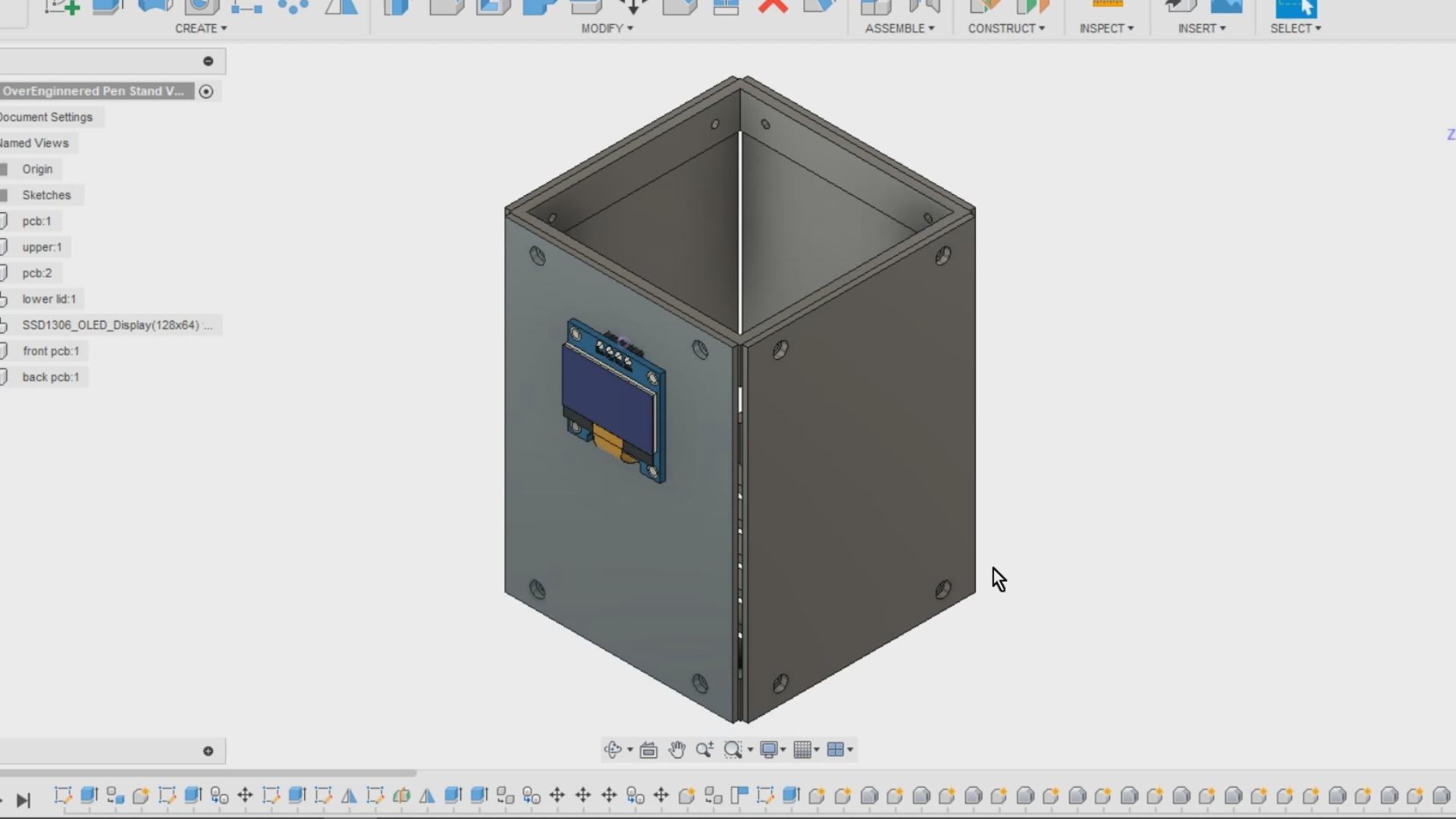Click timeline step-forward playback button

pyautogui.click(x=24, y=800)
